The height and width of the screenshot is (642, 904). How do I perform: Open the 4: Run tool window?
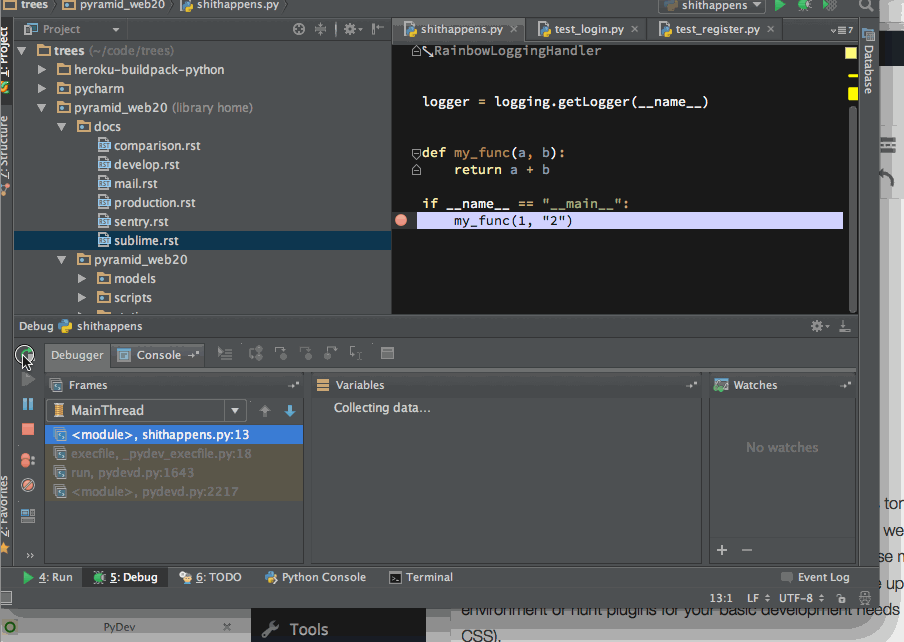(x=48, y=577)
